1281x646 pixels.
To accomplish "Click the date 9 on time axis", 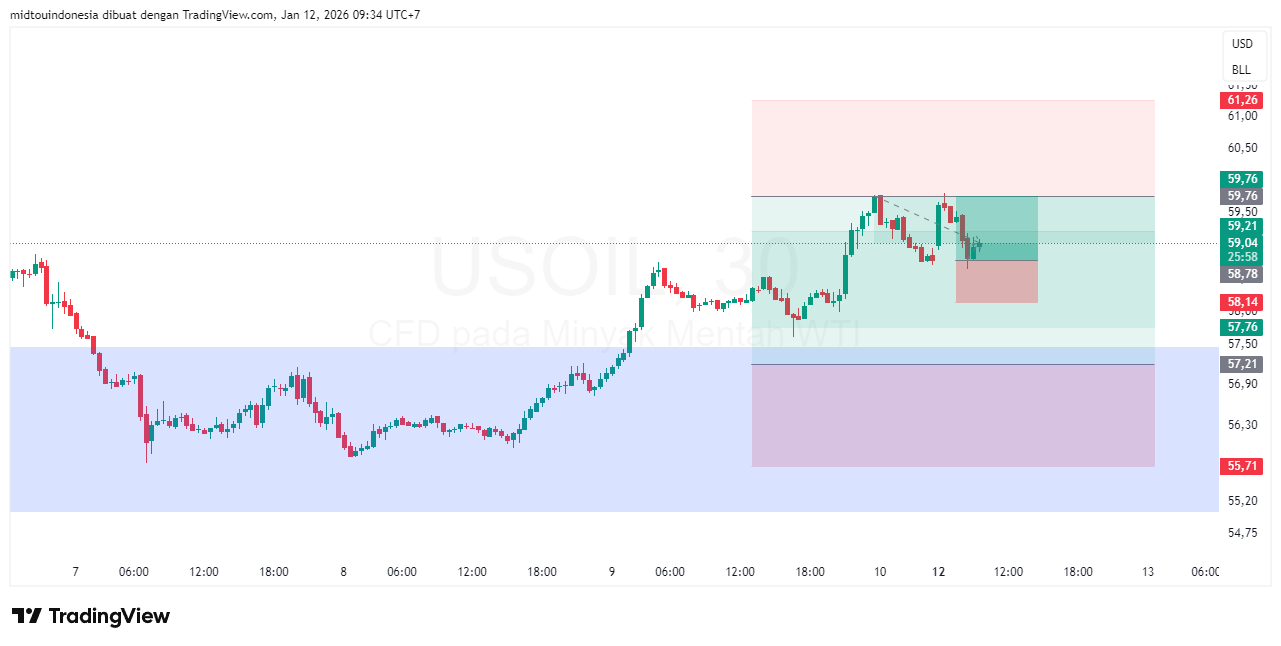I will coord(611,572).
